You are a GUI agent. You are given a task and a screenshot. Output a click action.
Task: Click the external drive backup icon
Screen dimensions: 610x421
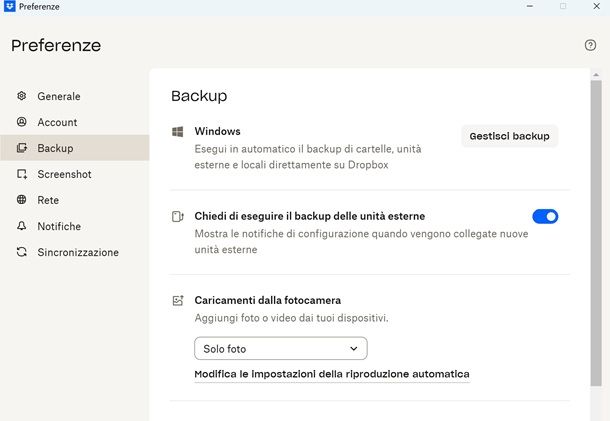177,216
